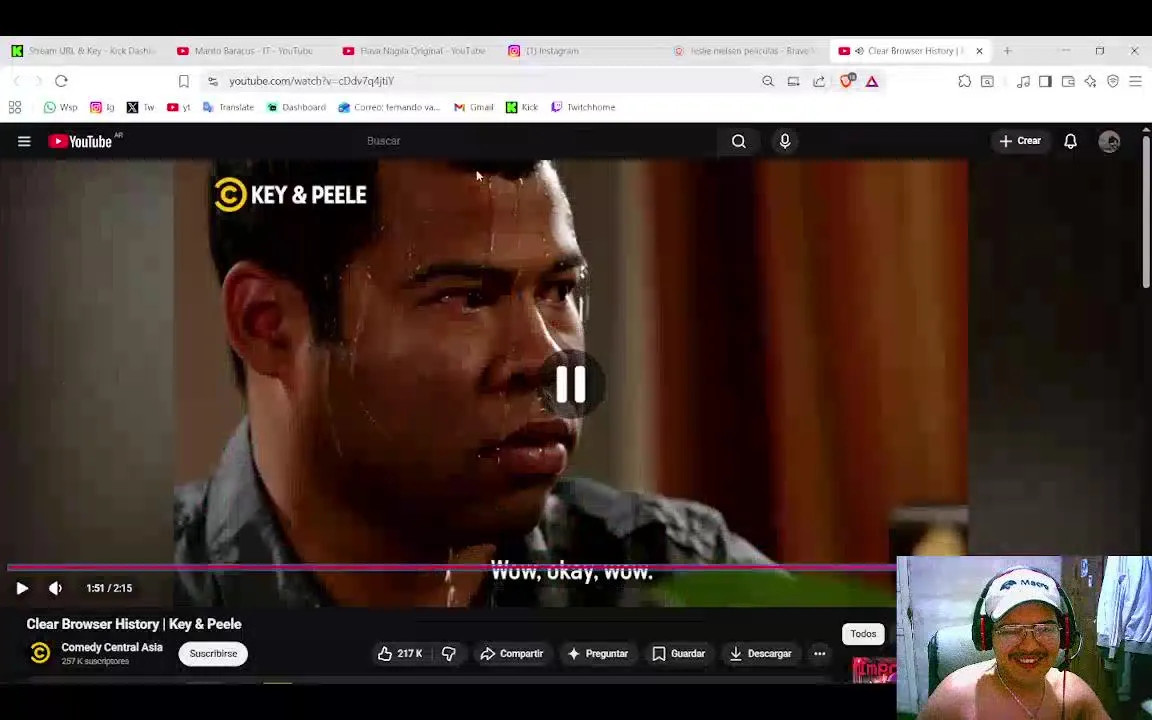Click the site settings icon in address bar
The height and width of the screenshot is (720, 1152).
(213, 81)
